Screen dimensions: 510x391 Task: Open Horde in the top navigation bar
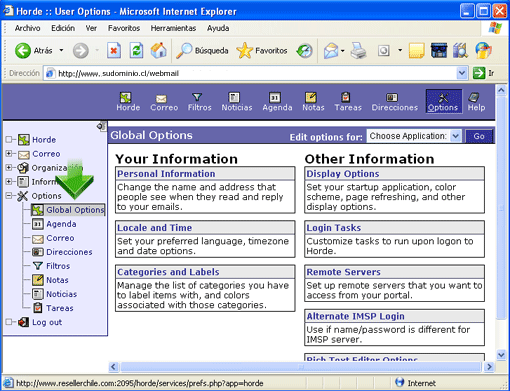128,102
